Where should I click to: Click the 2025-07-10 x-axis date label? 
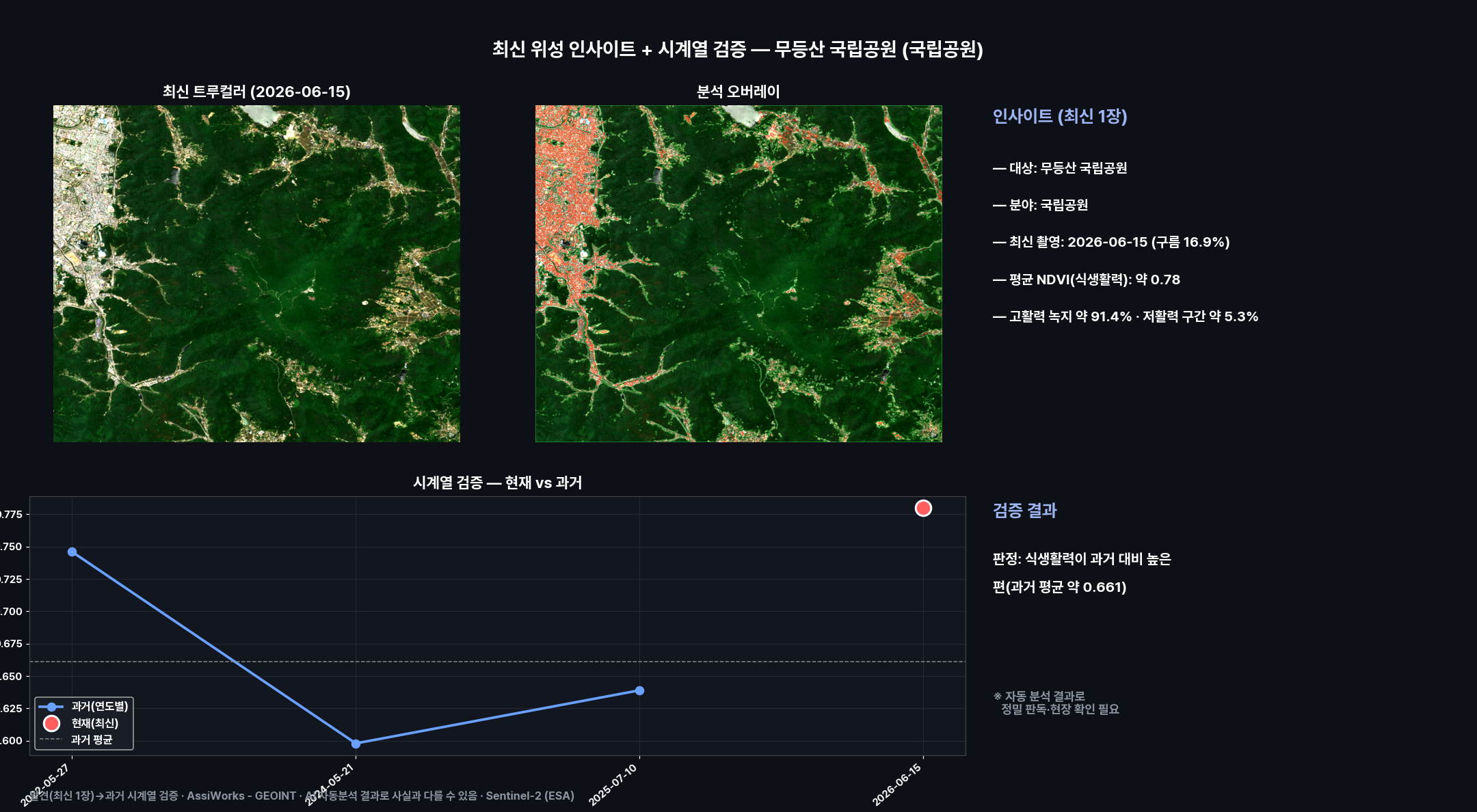(x=613, y=784)
